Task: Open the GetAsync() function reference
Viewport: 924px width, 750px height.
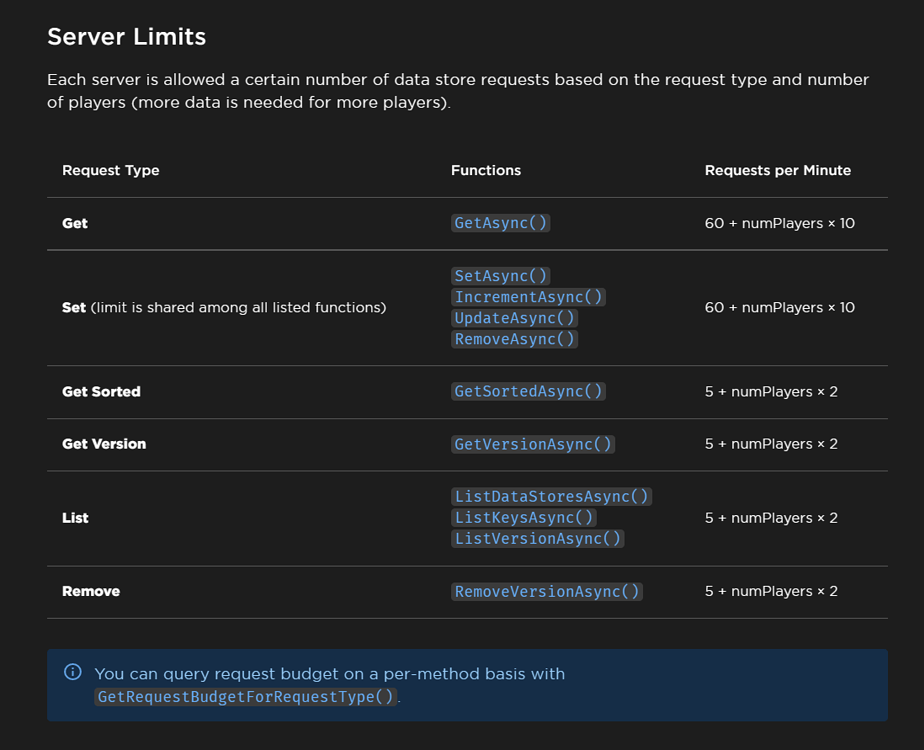Action: (500, 222)
